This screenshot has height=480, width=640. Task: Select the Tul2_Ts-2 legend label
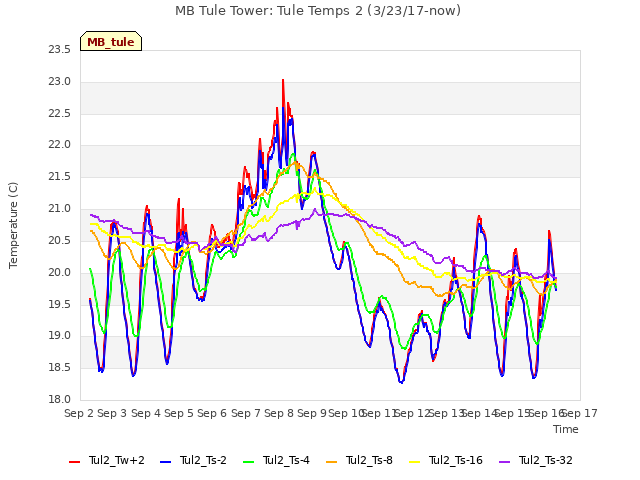point(203,460)
